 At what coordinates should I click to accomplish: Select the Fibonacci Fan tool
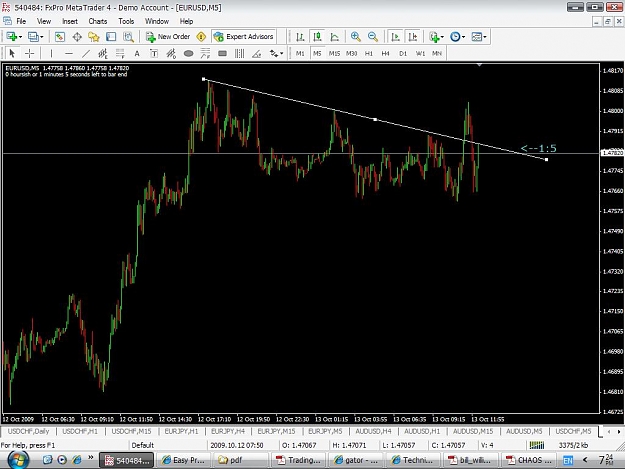(205, 53)
